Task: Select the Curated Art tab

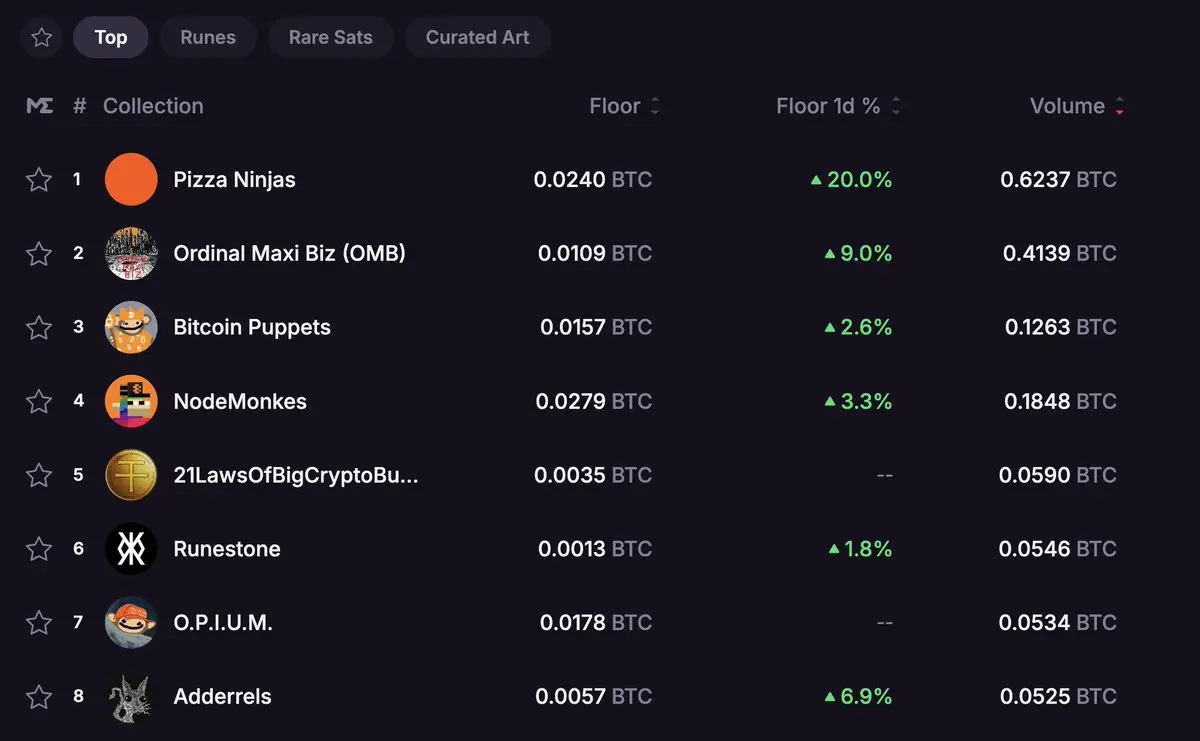Action: (x=477, y=38)
